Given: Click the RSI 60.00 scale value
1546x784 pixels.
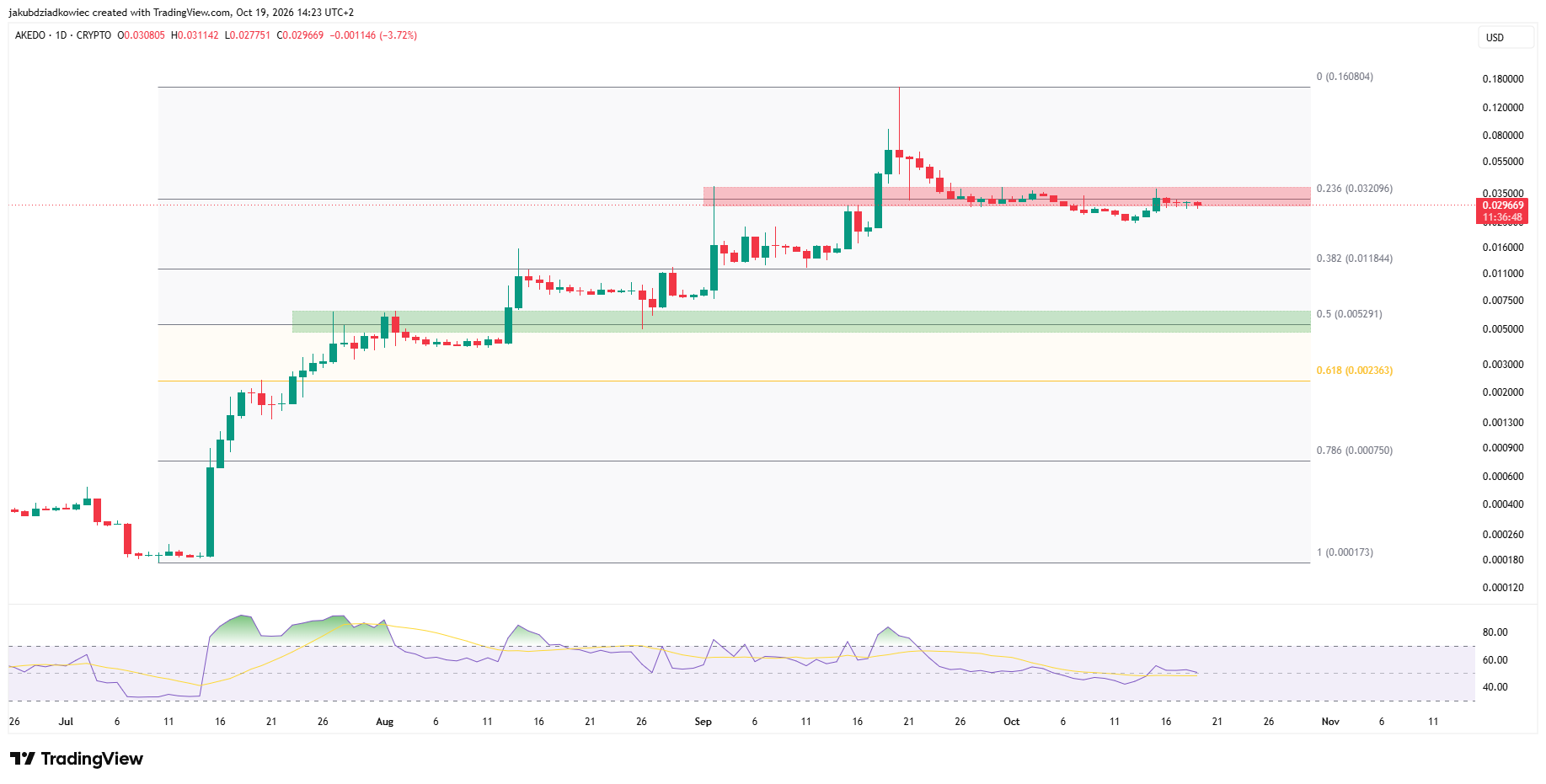Looking at the screenshot, I should pos(1495,660).
